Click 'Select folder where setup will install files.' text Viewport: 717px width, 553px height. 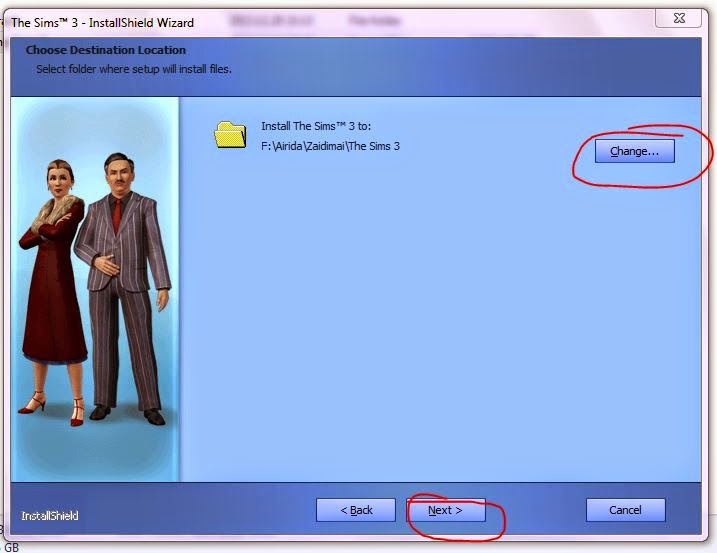click(134, 69)
